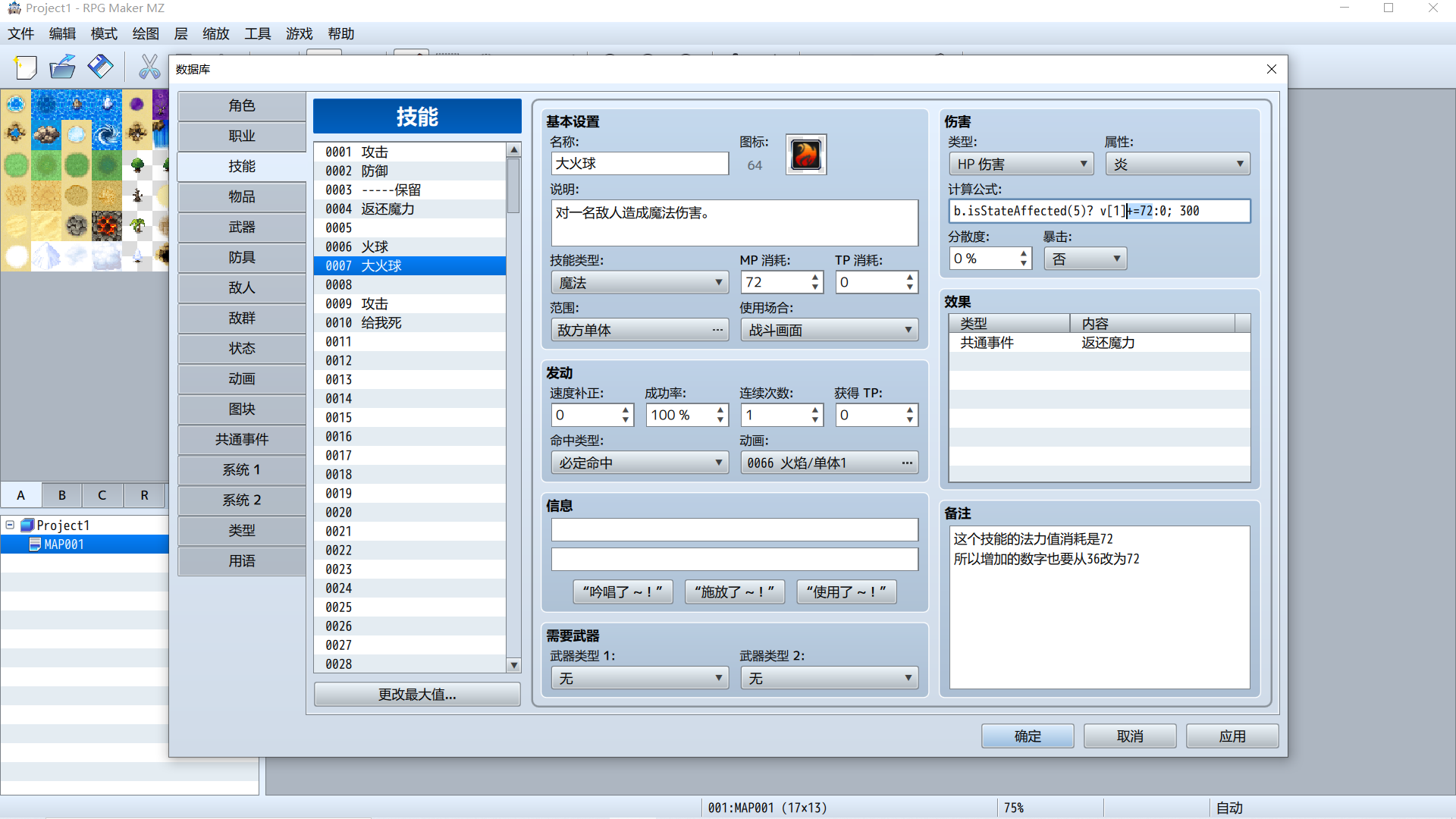Click the New Project toolbar icon
The width and height of the screenshot is (1456, 819).
click(26, 67)
